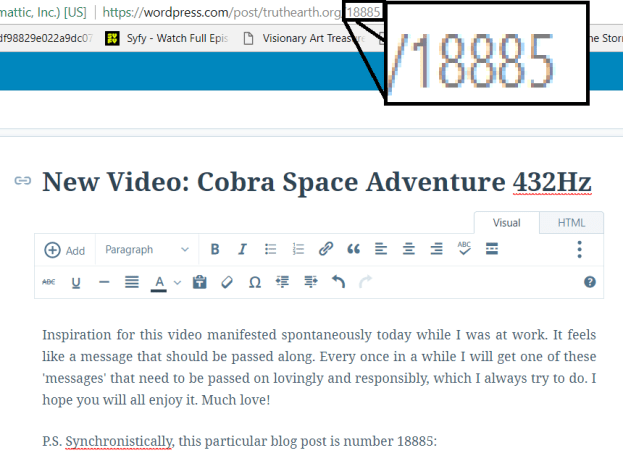Click the browser address bar URL
Image resolution: width=623 pixels, height=453 pixels.
[x=242, y=12]
